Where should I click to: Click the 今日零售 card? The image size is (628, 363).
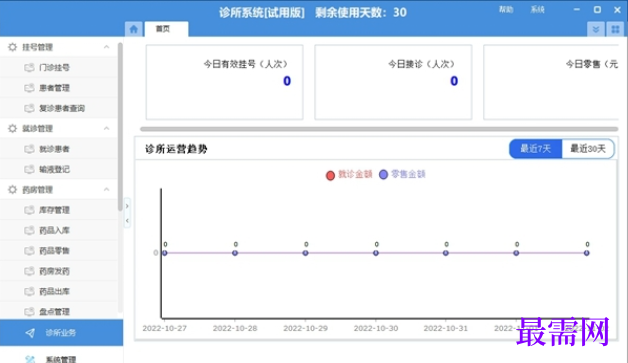[551, 82]
